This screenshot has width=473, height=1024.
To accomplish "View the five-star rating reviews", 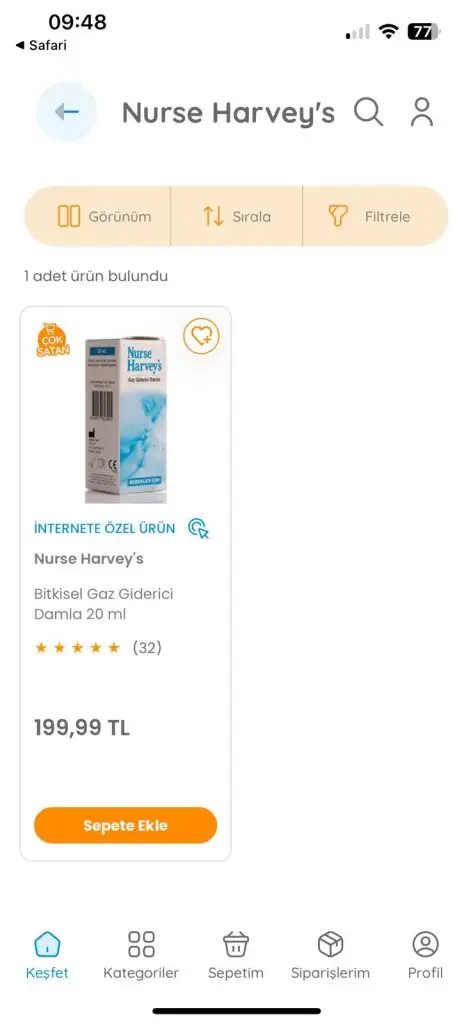I will tap(98, 648).
